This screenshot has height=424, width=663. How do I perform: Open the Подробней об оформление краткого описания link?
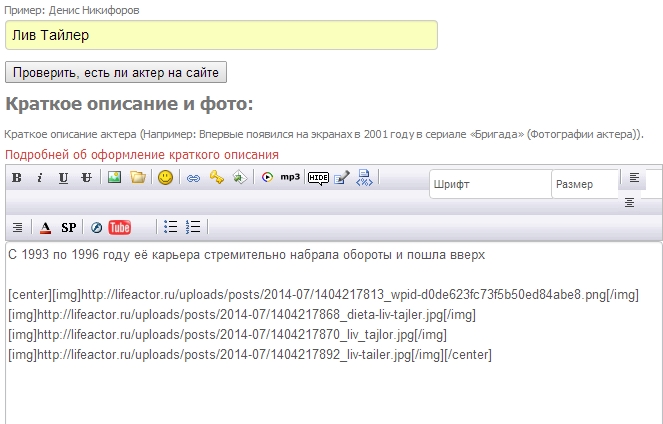(142, 155)
